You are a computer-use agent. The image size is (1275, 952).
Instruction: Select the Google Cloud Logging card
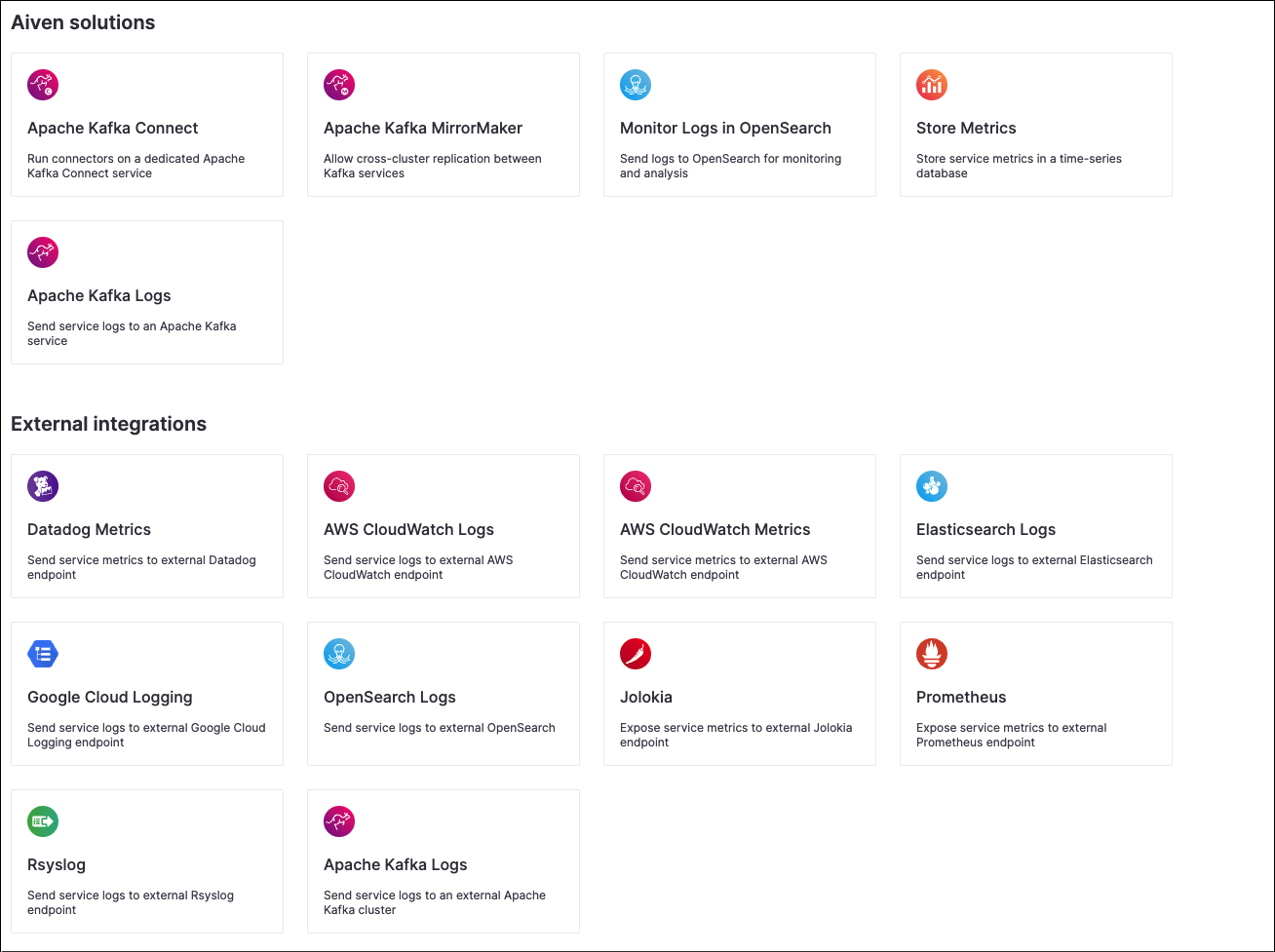[x=146, y=694]
